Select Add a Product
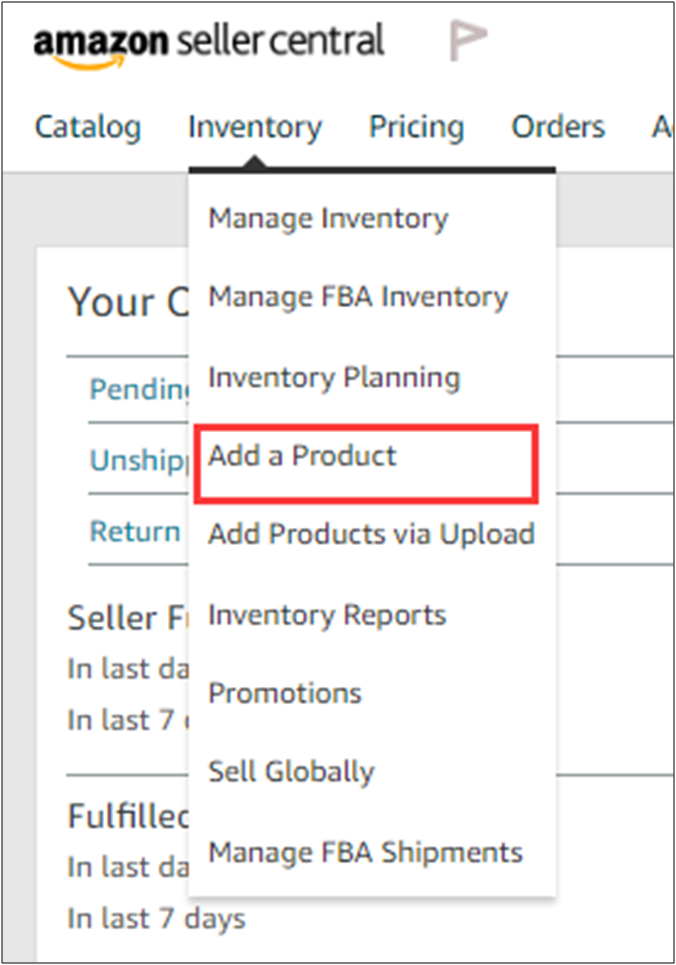Screen dimensions: 676x965 coord(302,456)
